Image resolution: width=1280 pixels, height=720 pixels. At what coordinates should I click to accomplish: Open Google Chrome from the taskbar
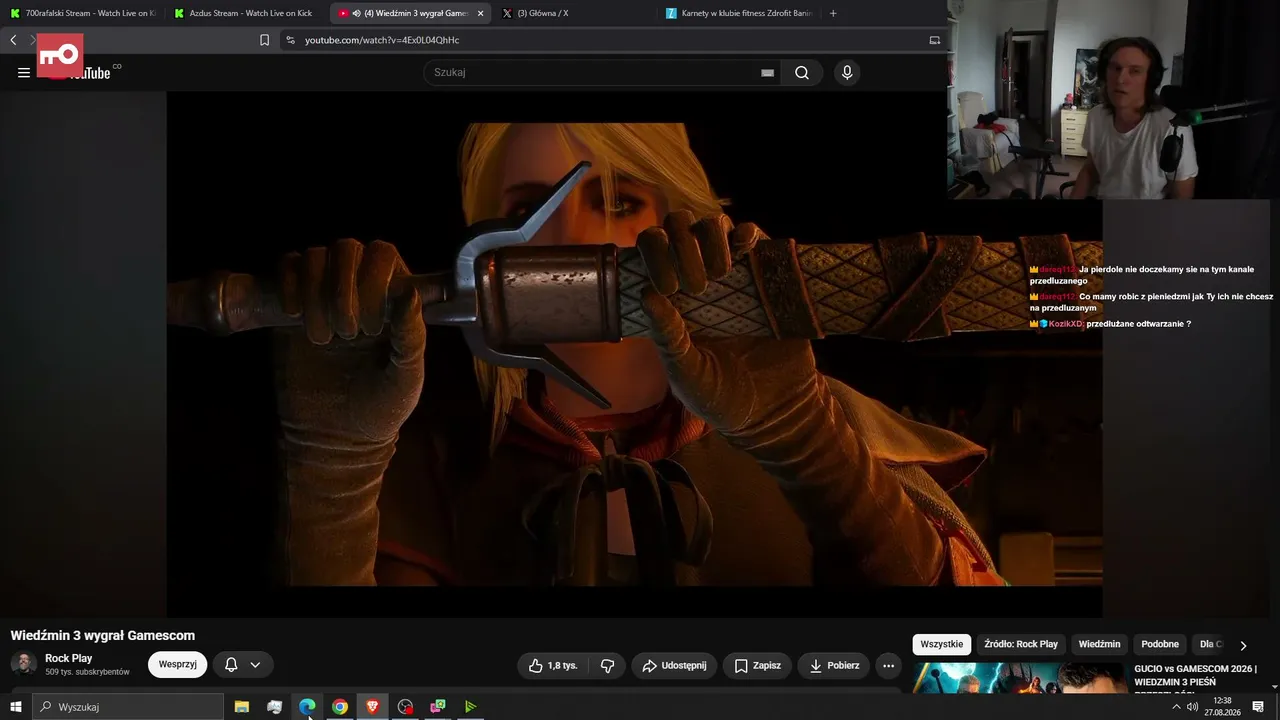(340, 707)
